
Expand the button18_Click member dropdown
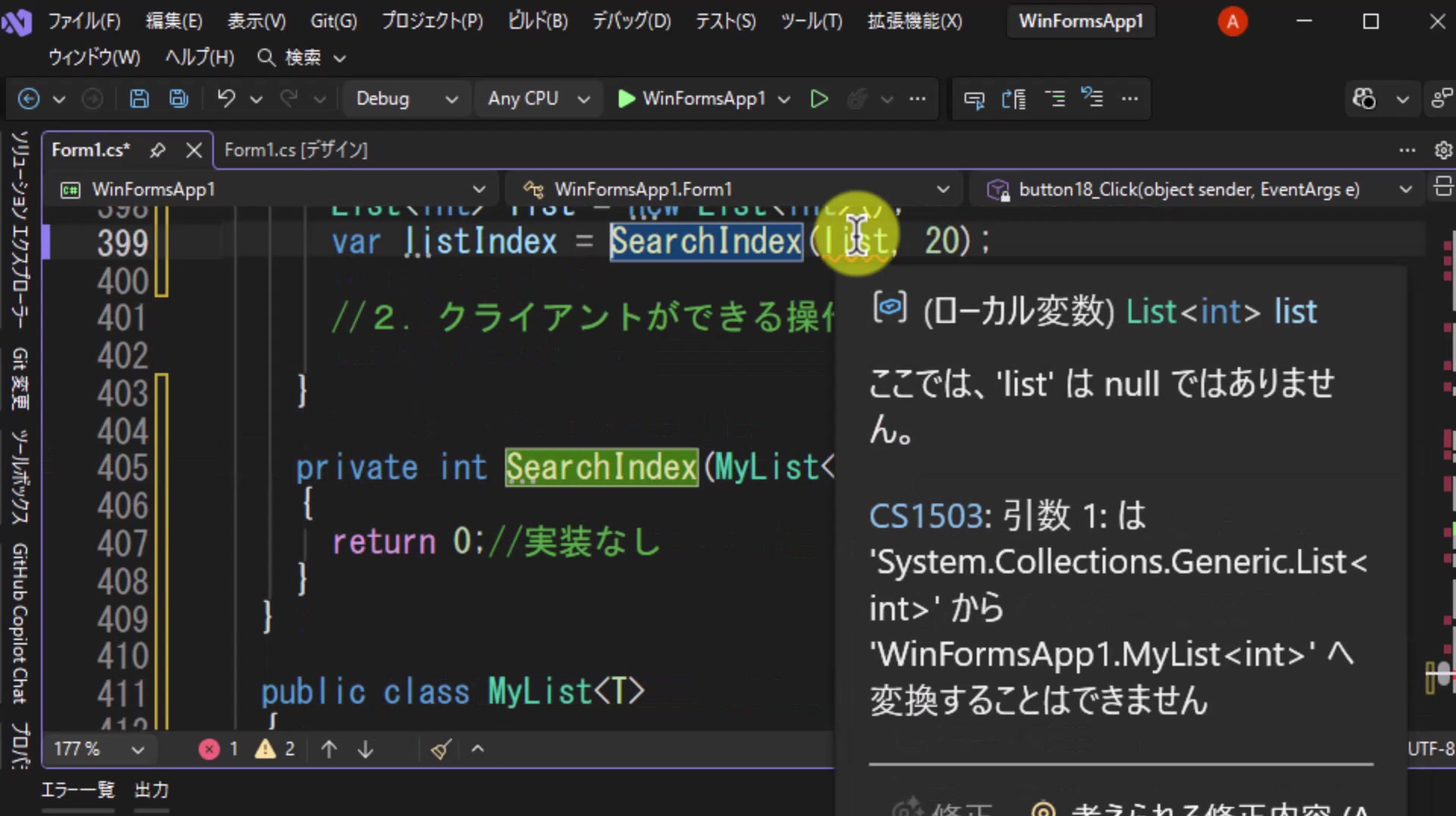pyautogui.click(x=1198, y=189)
